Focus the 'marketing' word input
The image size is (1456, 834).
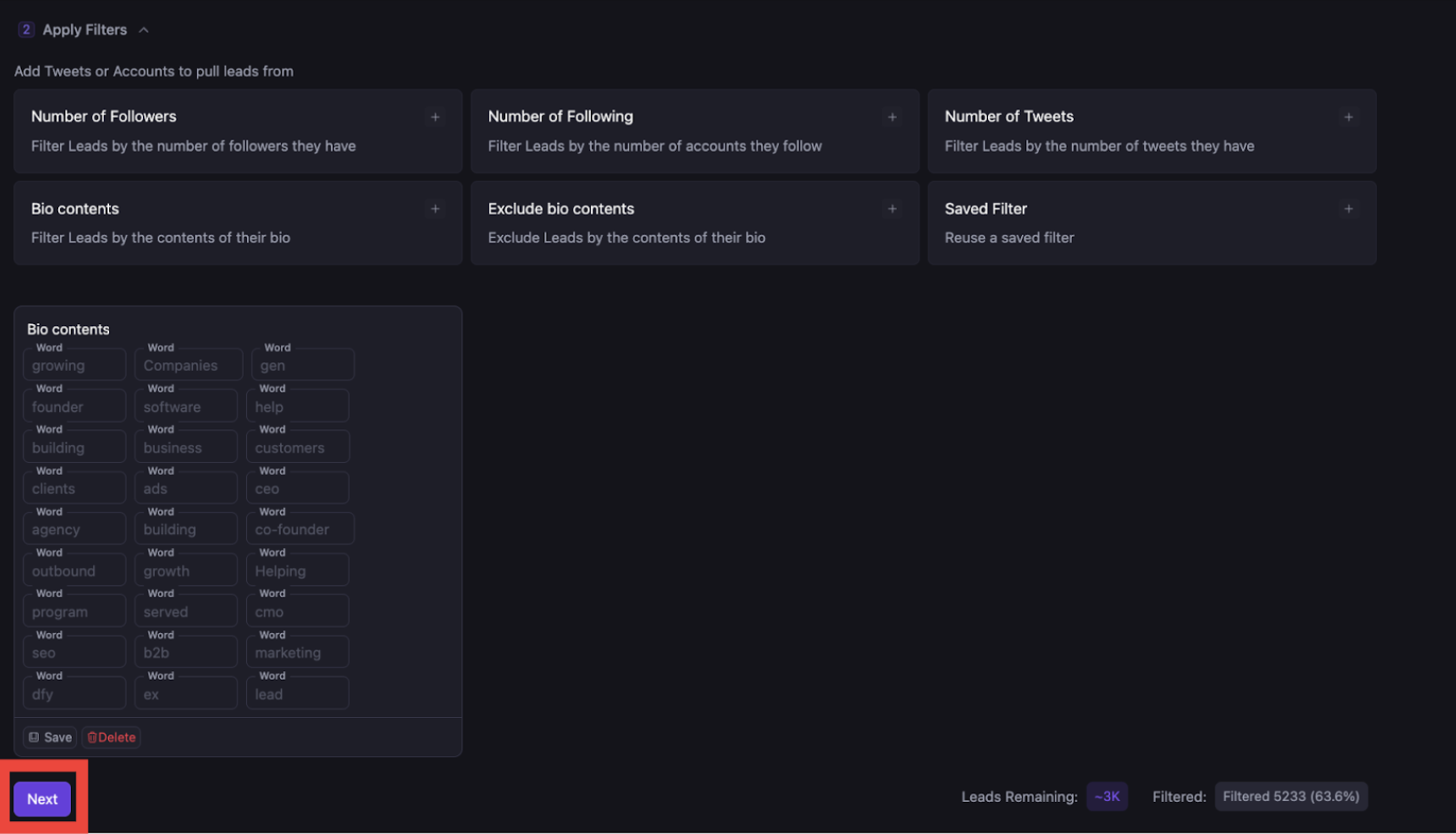(x=297, y=653)
